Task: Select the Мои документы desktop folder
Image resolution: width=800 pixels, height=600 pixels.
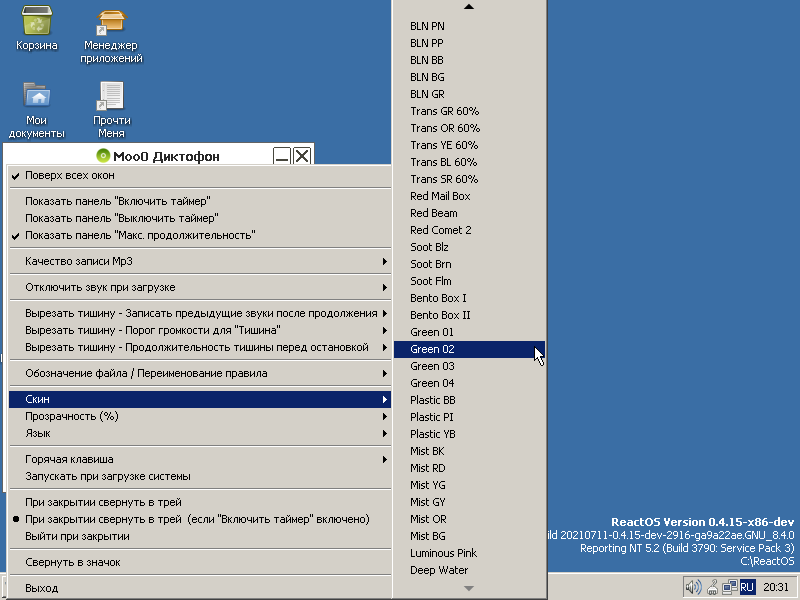Action: click(37, 110)
